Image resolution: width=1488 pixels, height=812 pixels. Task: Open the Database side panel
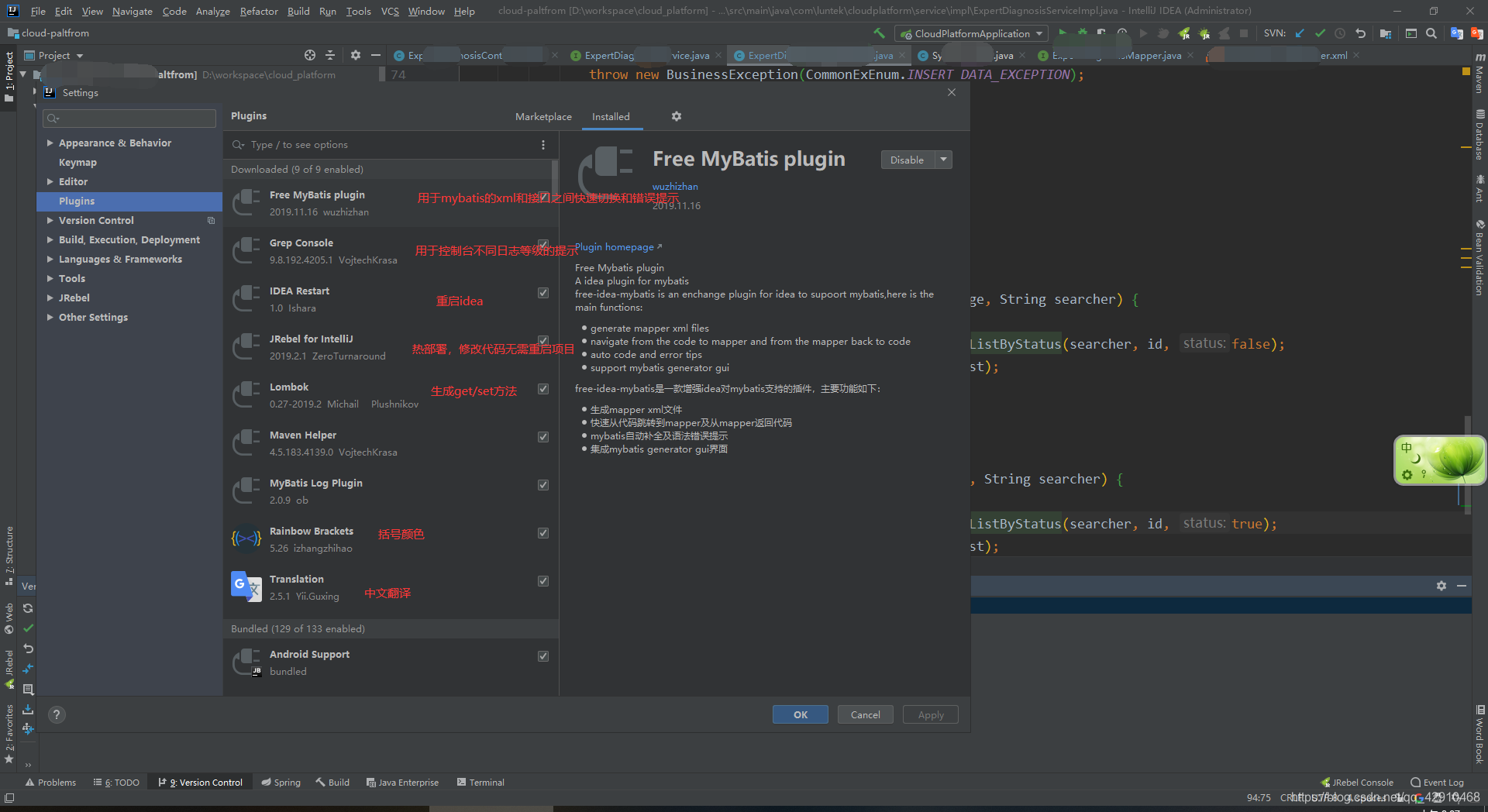pos(1479,135)
